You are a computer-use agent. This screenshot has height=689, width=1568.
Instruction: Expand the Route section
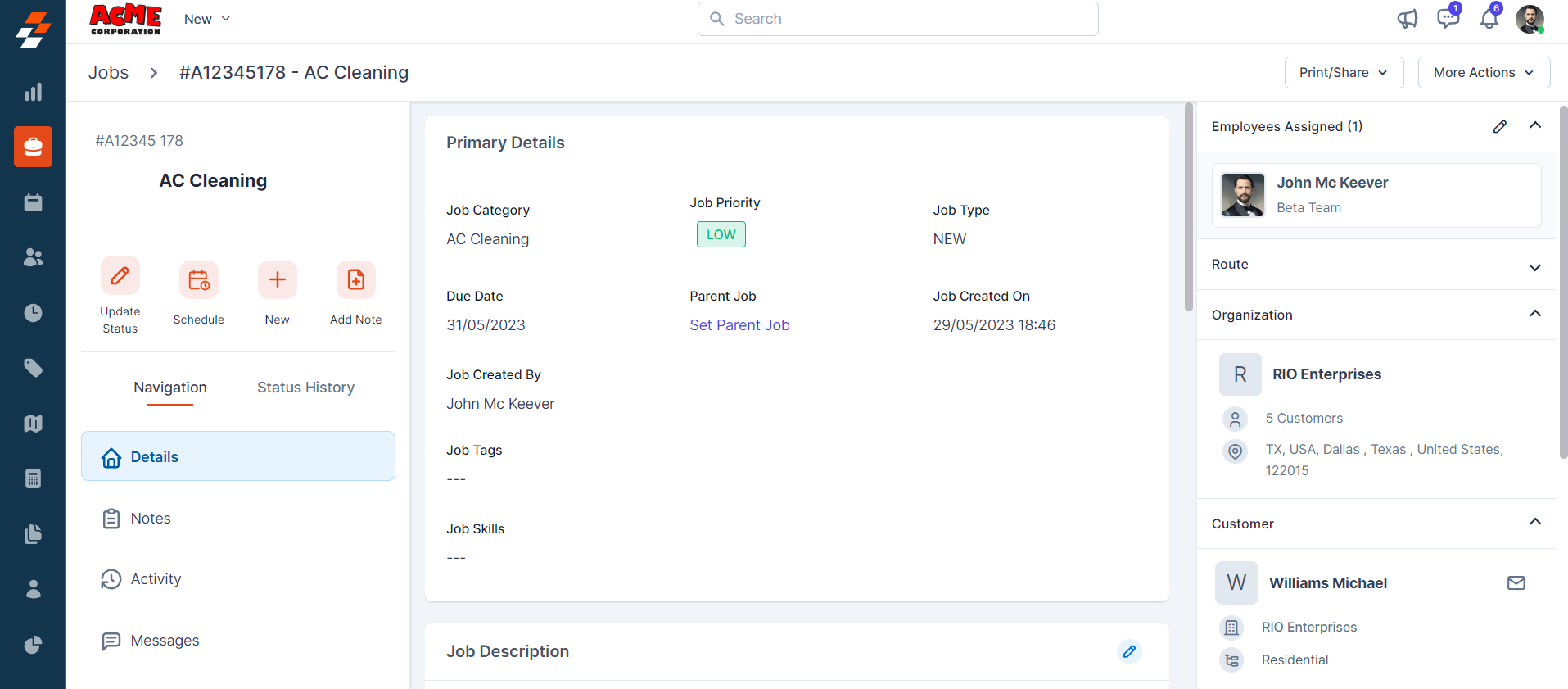click(1534, 267)
